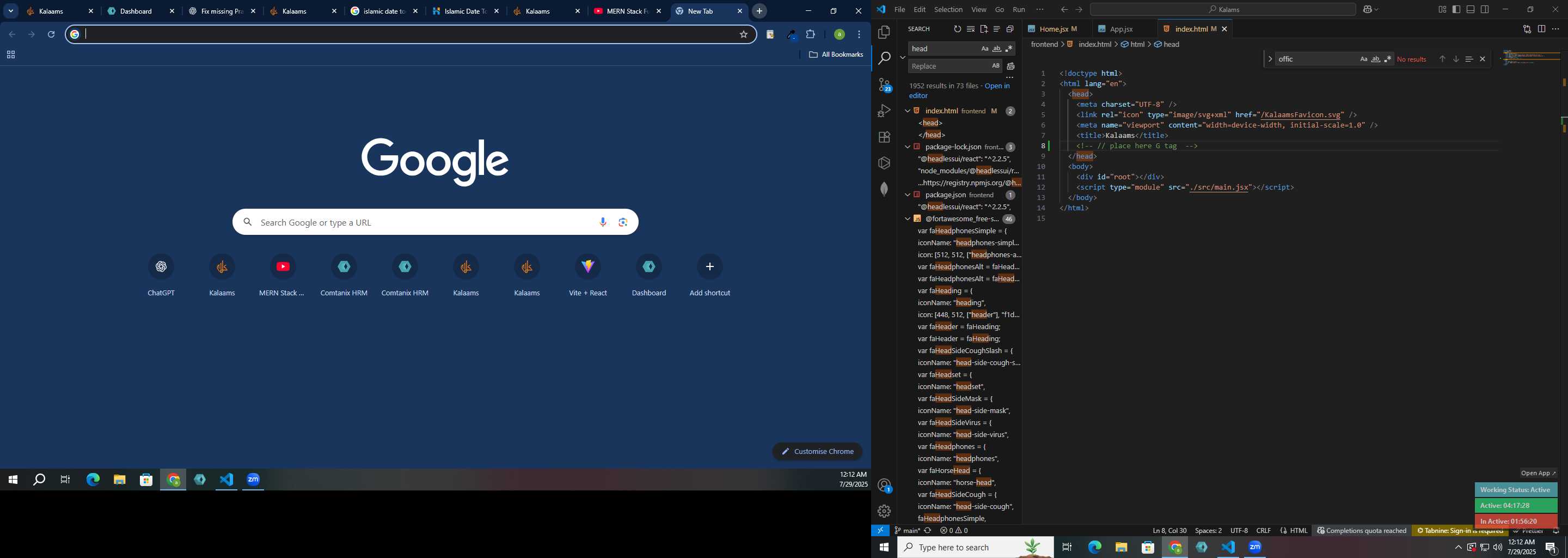The width and height of the screenshot is (1568, 558).
Task: Click the Copilot icon in title bar
Action: [x=1367, y=10]
